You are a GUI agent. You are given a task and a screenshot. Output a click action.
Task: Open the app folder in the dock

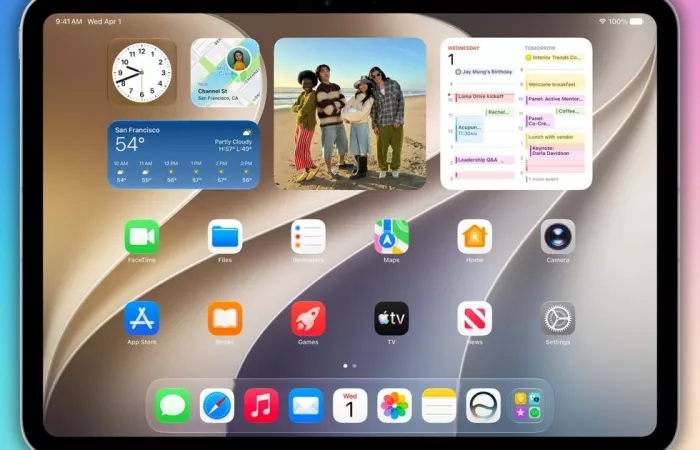528,406
